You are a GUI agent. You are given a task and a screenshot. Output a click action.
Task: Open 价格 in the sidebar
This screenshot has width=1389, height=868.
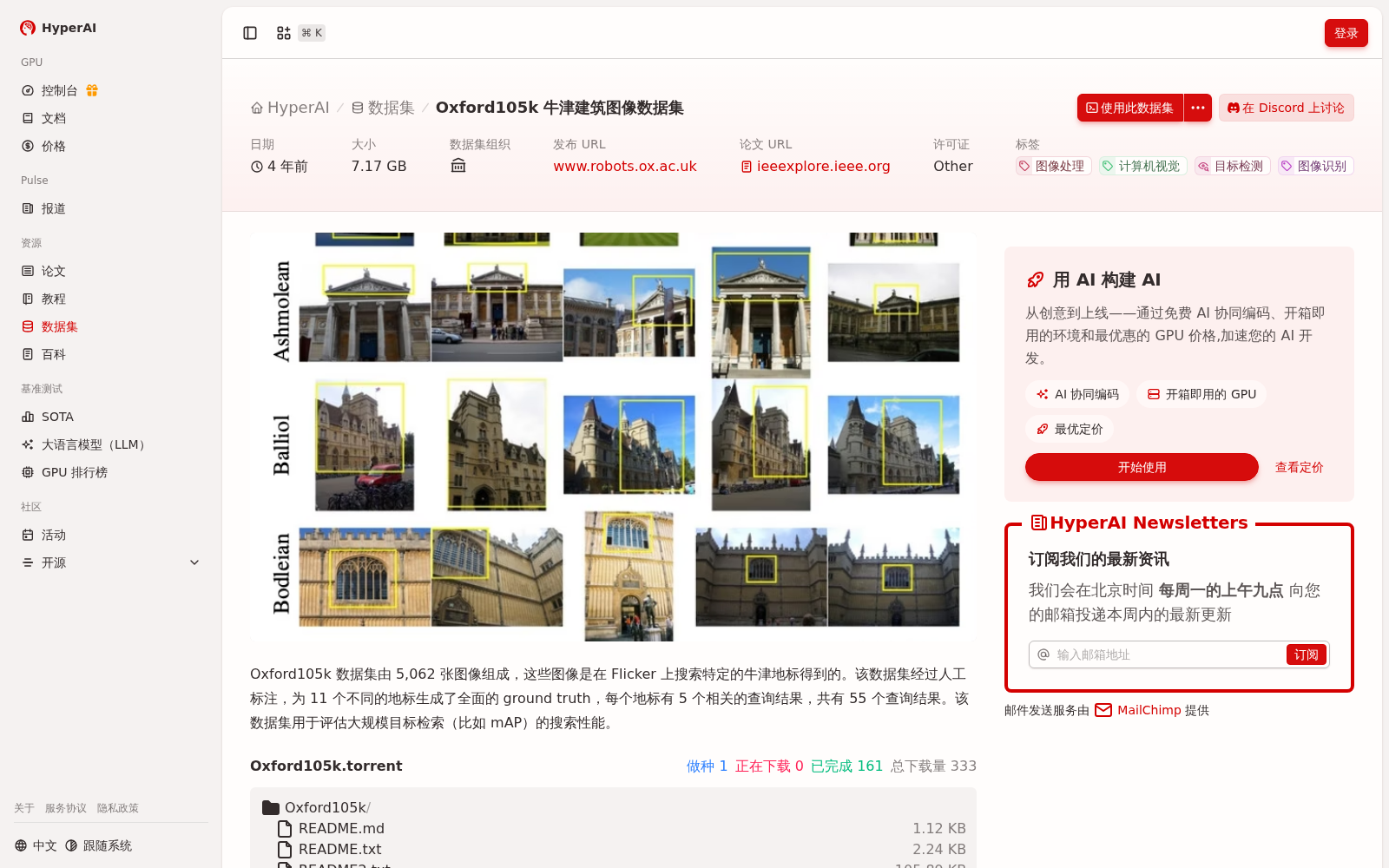click(x=53, y=146)
